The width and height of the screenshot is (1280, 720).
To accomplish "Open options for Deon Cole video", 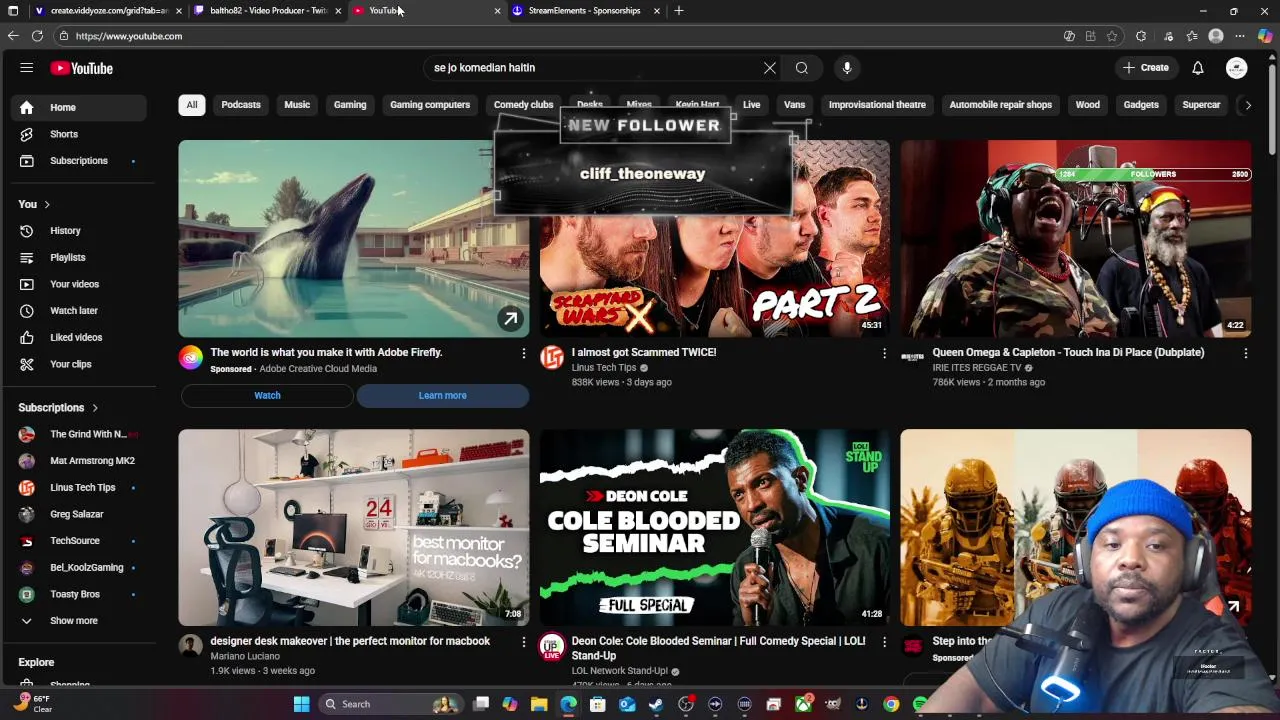I will (x=884, y=642).
